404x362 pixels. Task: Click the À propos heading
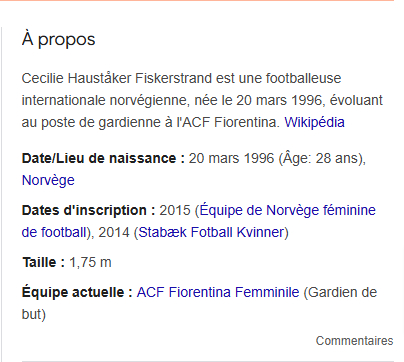tap(58, 39)
